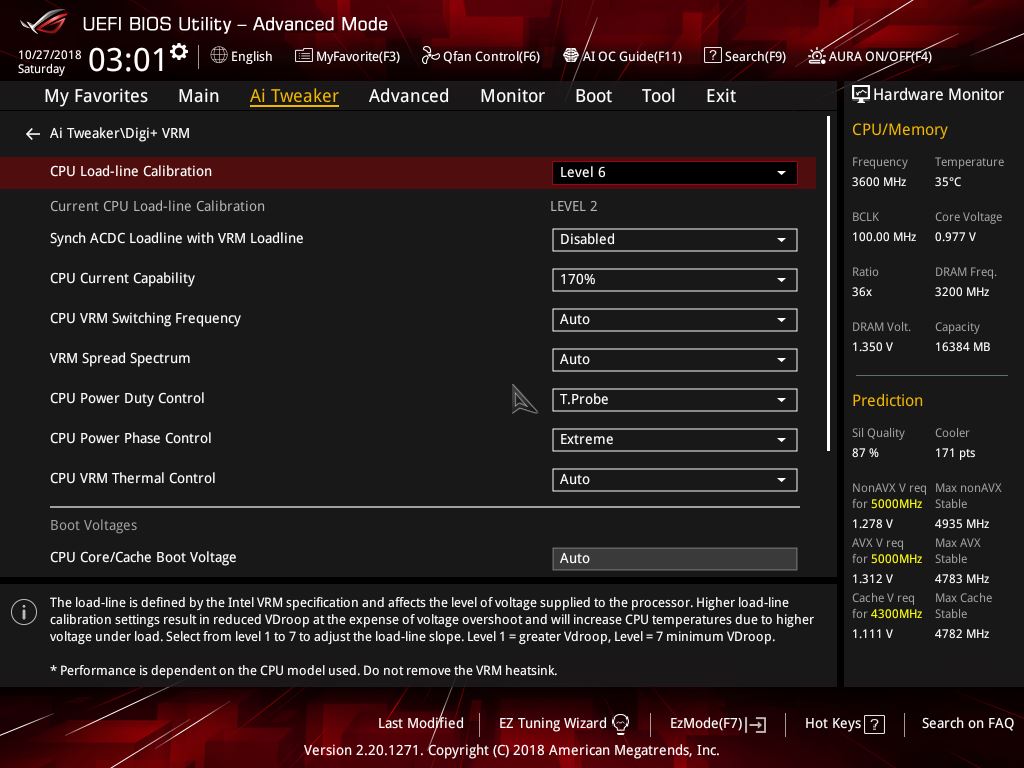Screen dimensions: 1024x768
Task: Click CPU VRM Switching Frequency label
Action: (x=145, y=318)
